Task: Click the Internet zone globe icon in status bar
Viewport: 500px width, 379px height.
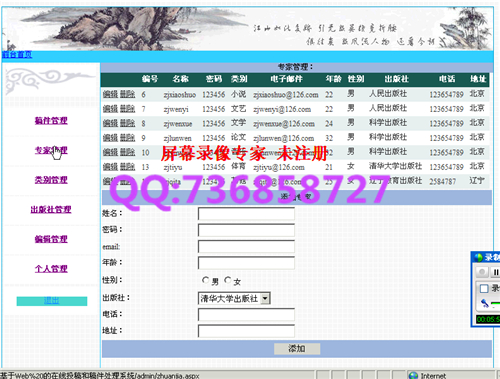Action: (x=413, y=376)
